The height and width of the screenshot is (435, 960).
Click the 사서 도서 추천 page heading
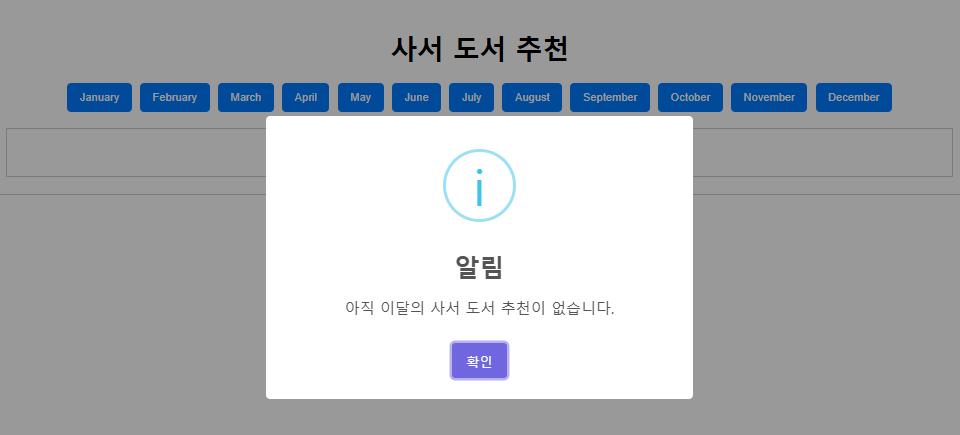tap(479, 49)
